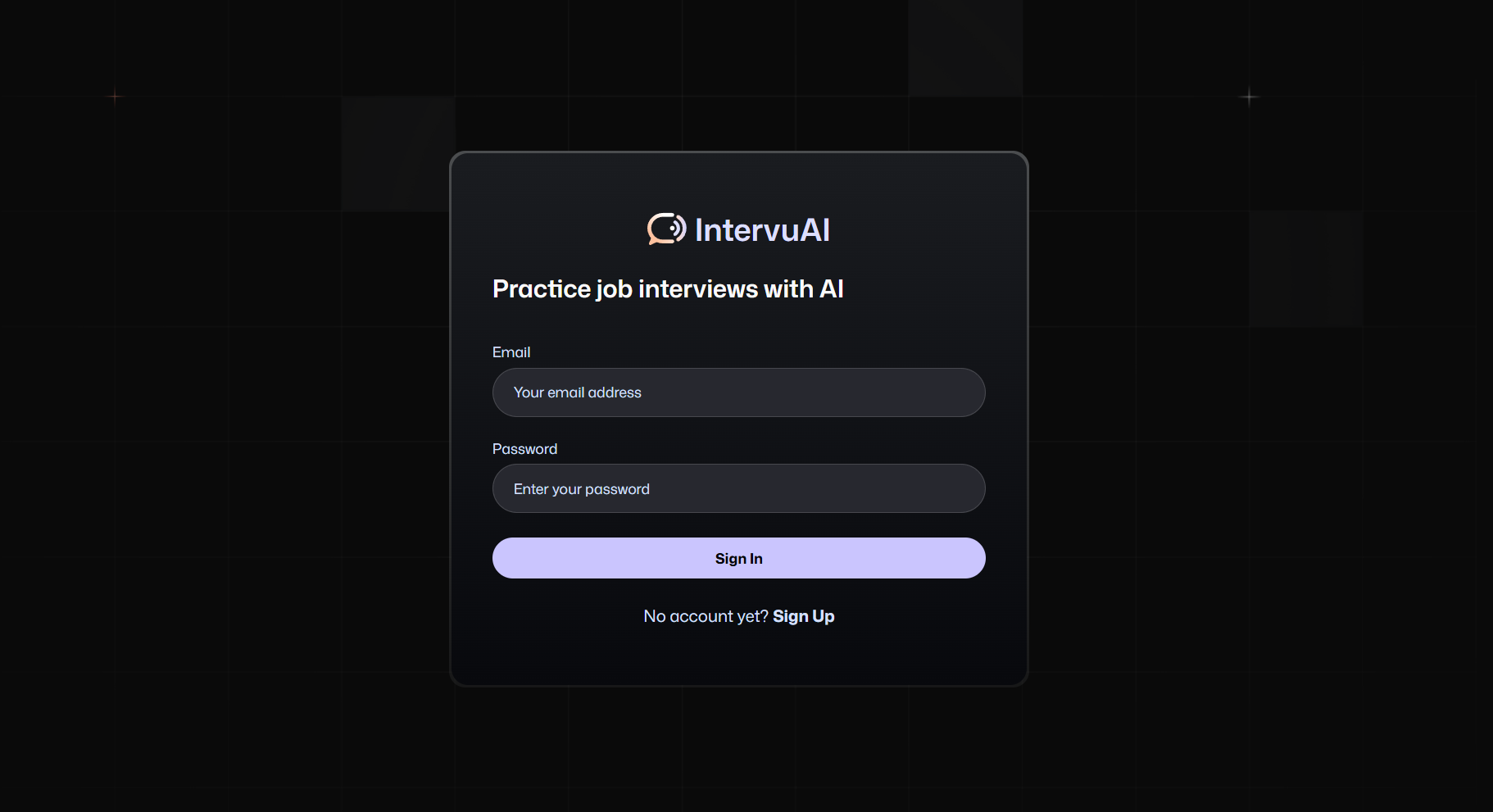Viewport: 1493px width, 812px height.
Task: Open the Sign Up link
Action: point(803,616)
